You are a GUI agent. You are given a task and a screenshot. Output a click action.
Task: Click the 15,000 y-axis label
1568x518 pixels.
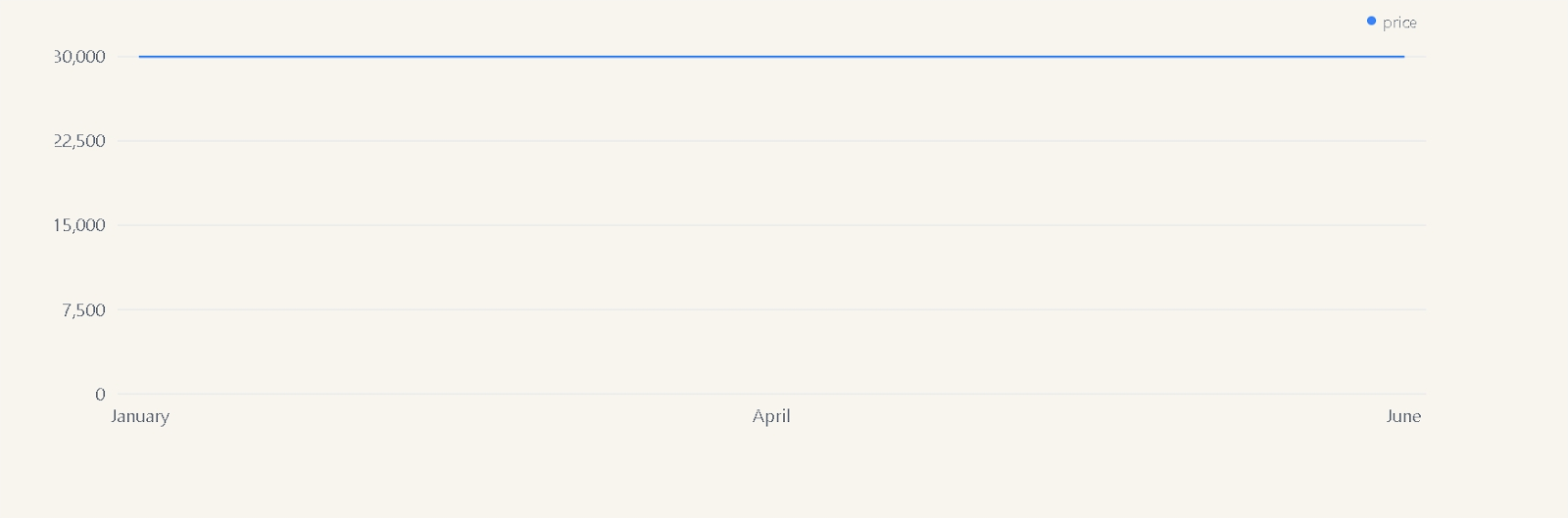(x=79, y=225)
